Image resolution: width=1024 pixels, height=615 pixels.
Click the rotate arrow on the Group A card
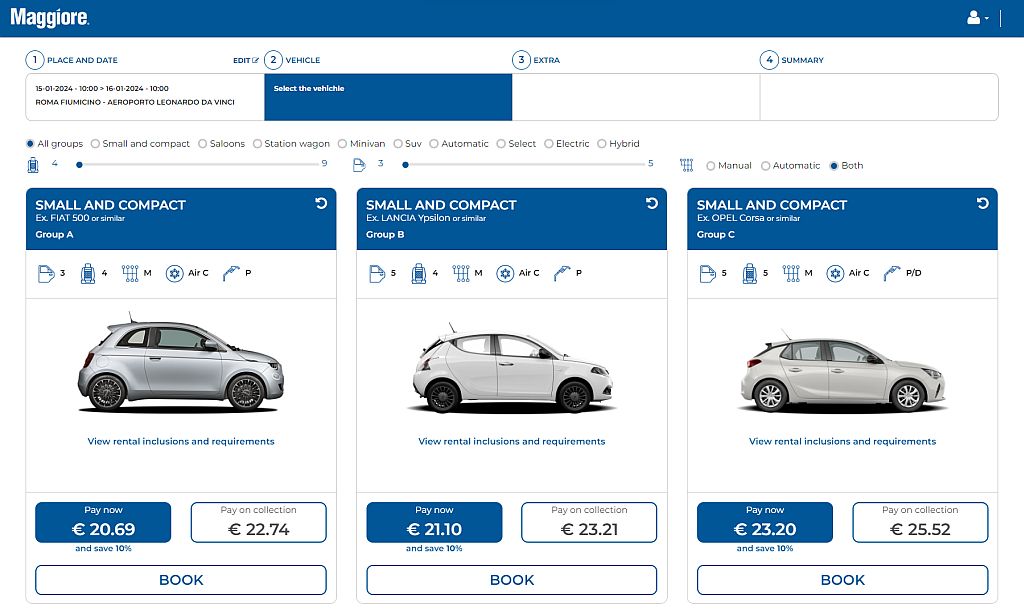click(319, 202)
